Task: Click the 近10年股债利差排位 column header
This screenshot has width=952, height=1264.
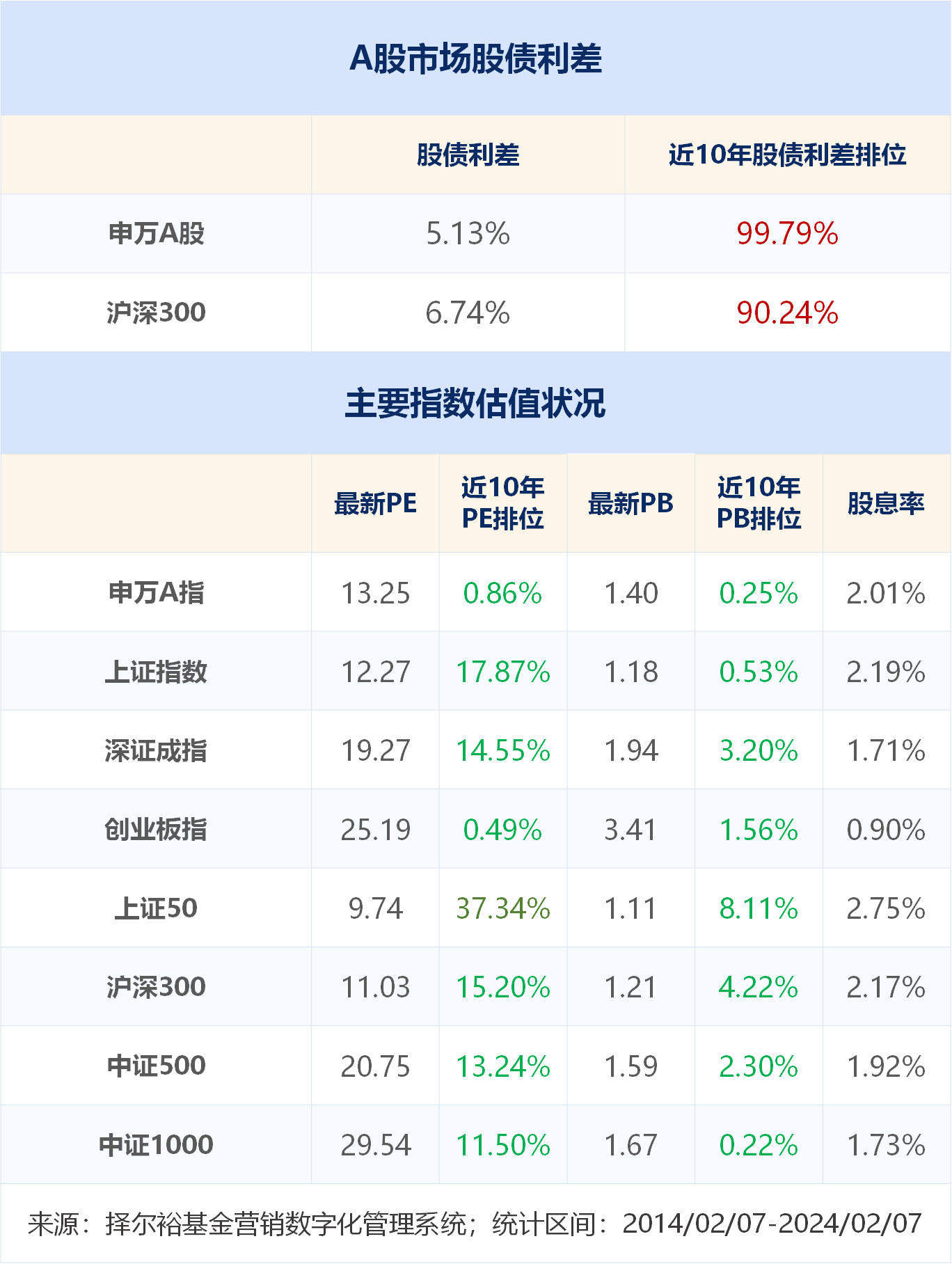Action: 788,155
